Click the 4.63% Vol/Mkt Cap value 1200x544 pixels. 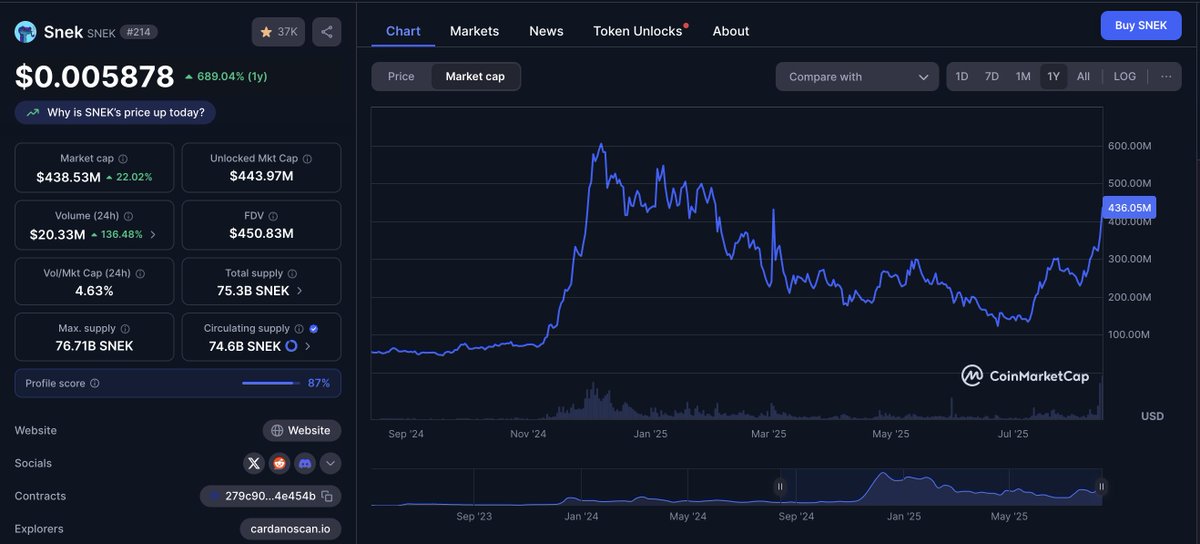point(94,291)
